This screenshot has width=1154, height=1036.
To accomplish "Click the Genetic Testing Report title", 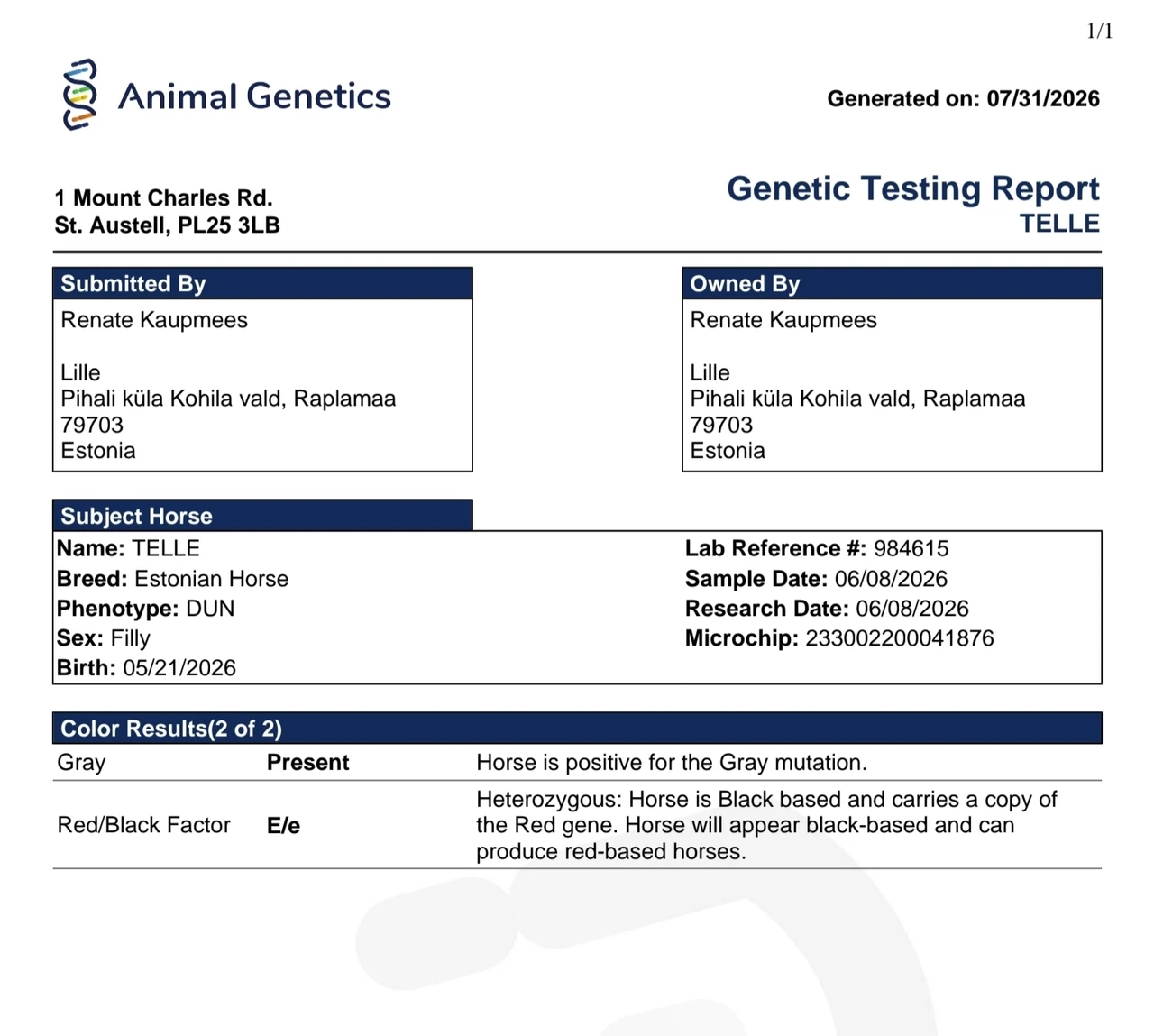I will 912,188.
